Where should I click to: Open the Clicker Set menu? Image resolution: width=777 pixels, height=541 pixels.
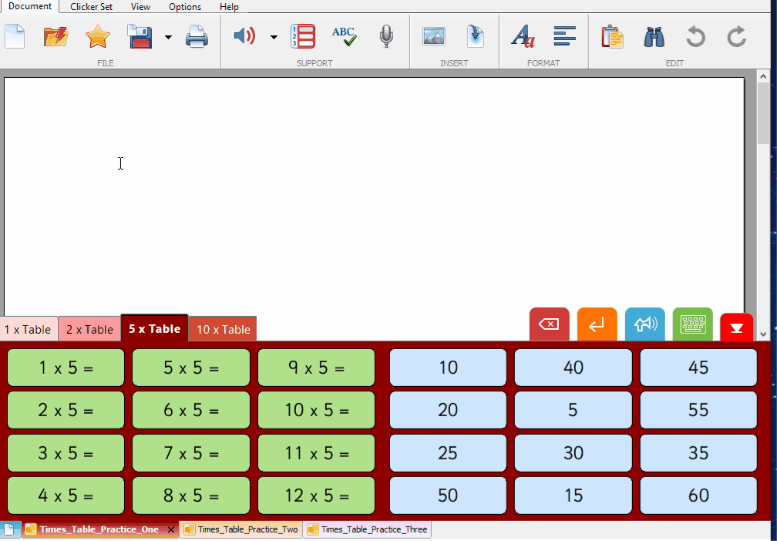91,7
